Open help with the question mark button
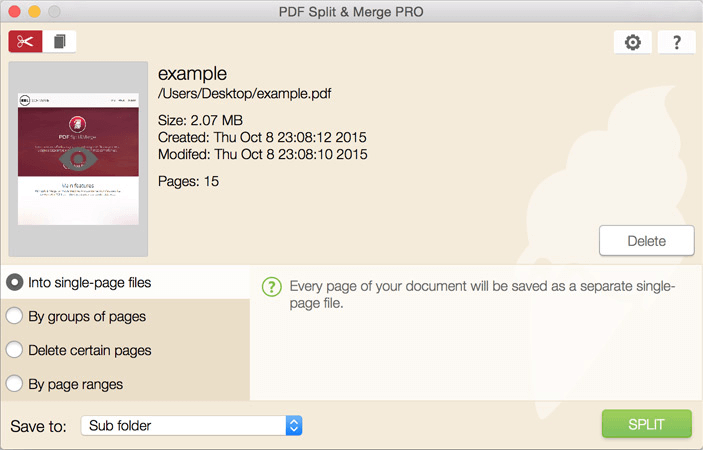Image resolution: width=703 pixels, height=450 pixels. pyautogui.click(x=677, y=42)
